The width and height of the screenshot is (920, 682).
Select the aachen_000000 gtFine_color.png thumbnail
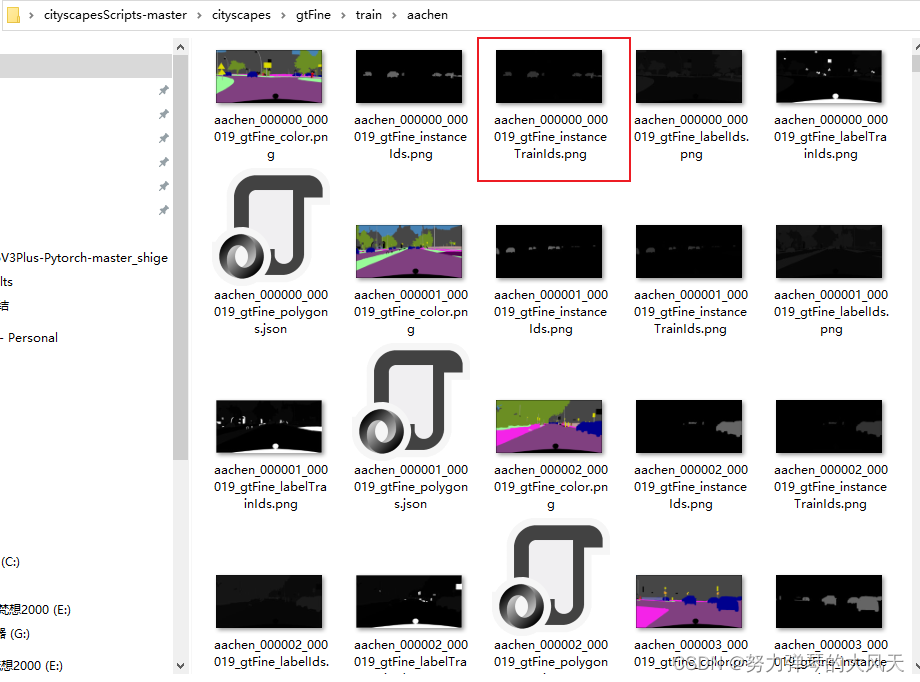pyautogui.click(x=270, y=74)
